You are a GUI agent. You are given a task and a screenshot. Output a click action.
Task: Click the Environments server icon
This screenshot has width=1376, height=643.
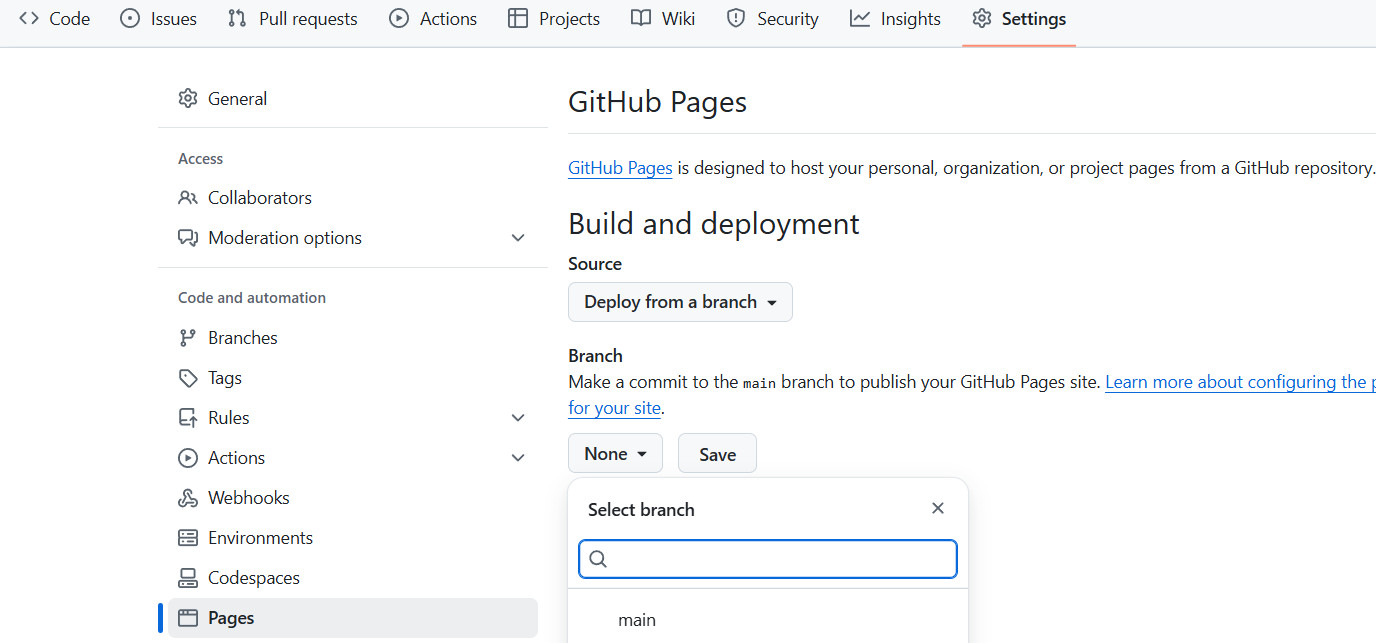188,538
